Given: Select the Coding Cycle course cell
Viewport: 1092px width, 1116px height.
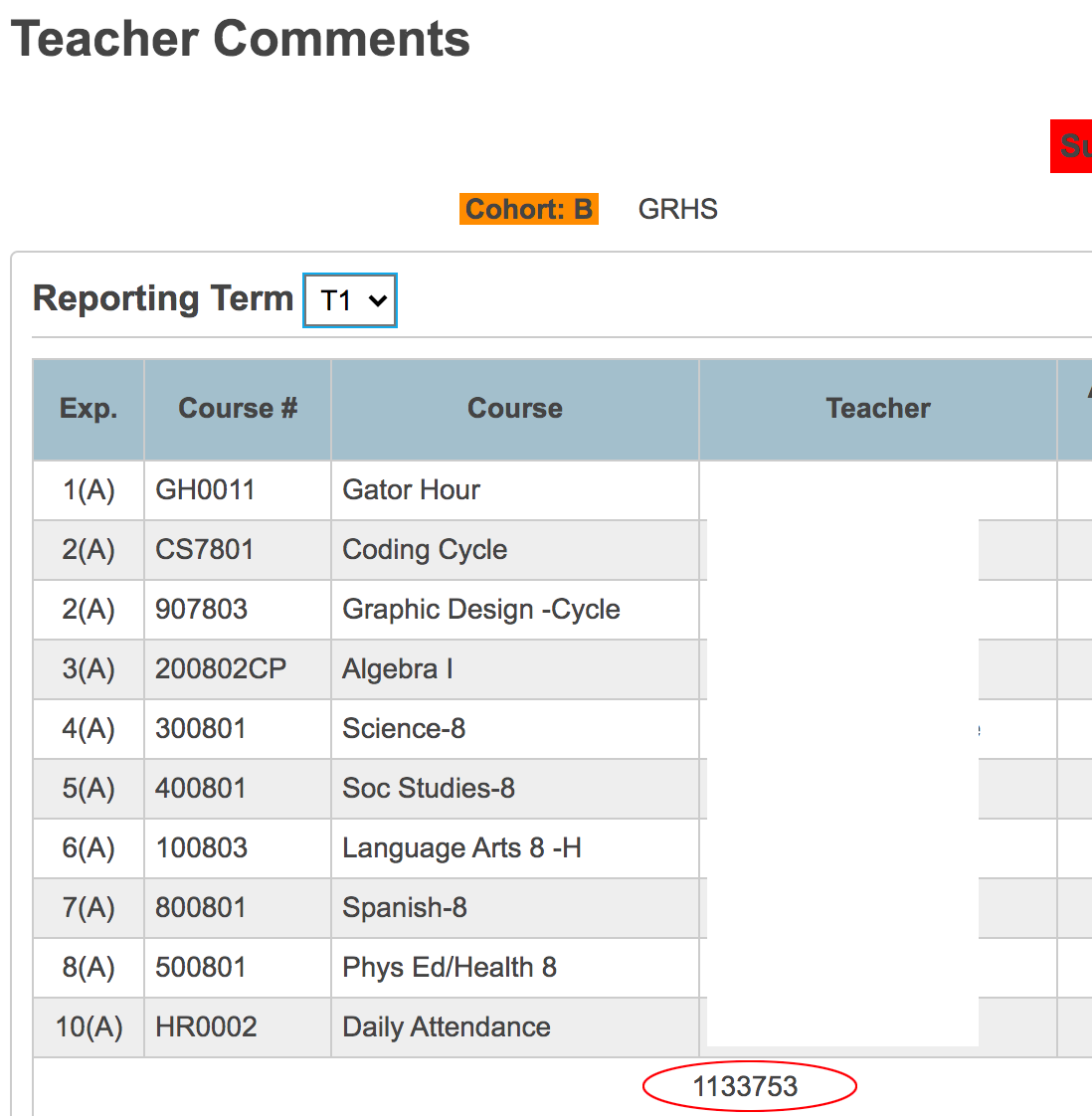Looking at the screenshot, I should click(x=515, y=550).
